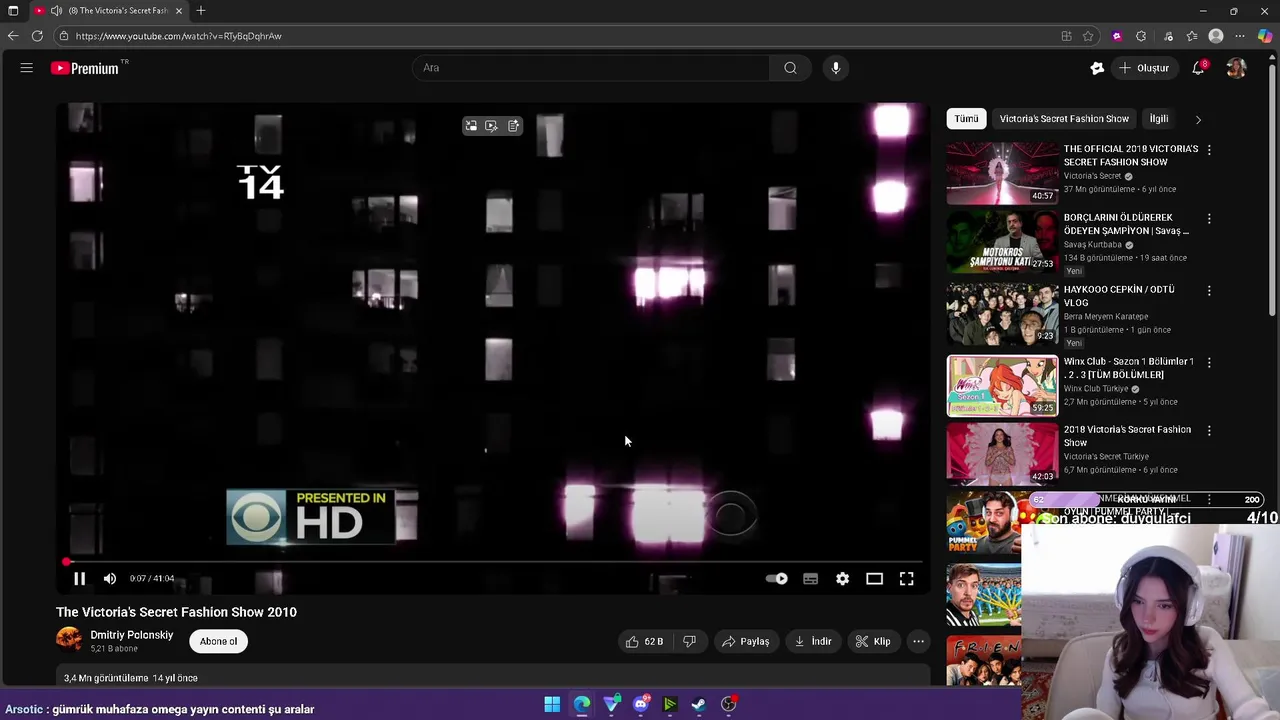
Task: Switch to theater mode view
Action: point(874,579)
